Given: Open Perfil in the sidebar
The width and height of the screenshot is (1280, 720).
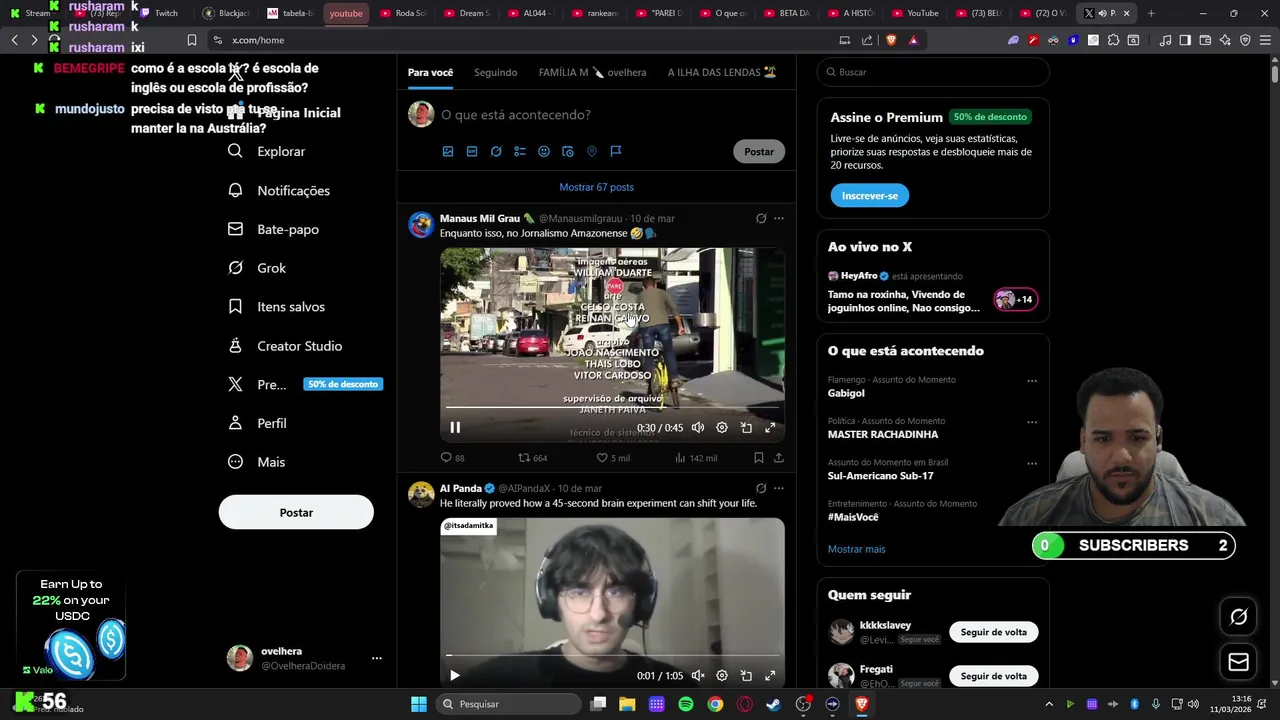Looking at the screenshot, I should click(257, 423).
